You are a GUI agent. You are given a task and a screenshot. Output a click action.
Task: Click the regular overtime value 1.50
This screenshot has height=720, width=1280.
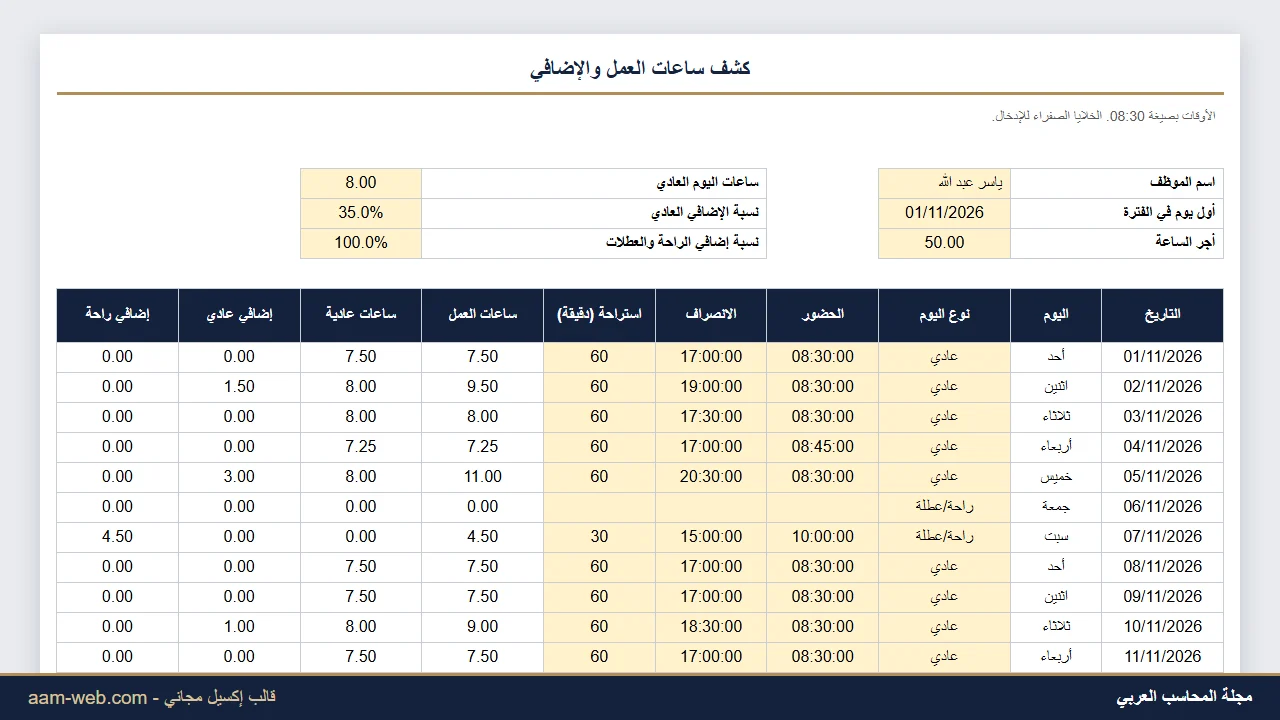click(239, 387)
